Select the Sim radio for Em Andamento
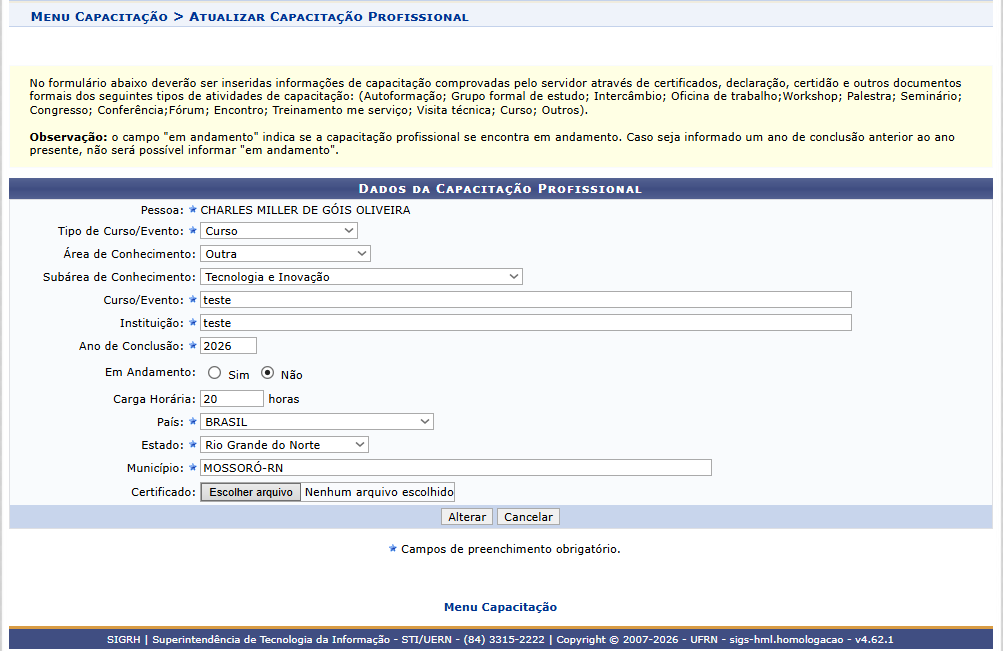Screen dimensions: 1003x651 (x=214, y=373)
